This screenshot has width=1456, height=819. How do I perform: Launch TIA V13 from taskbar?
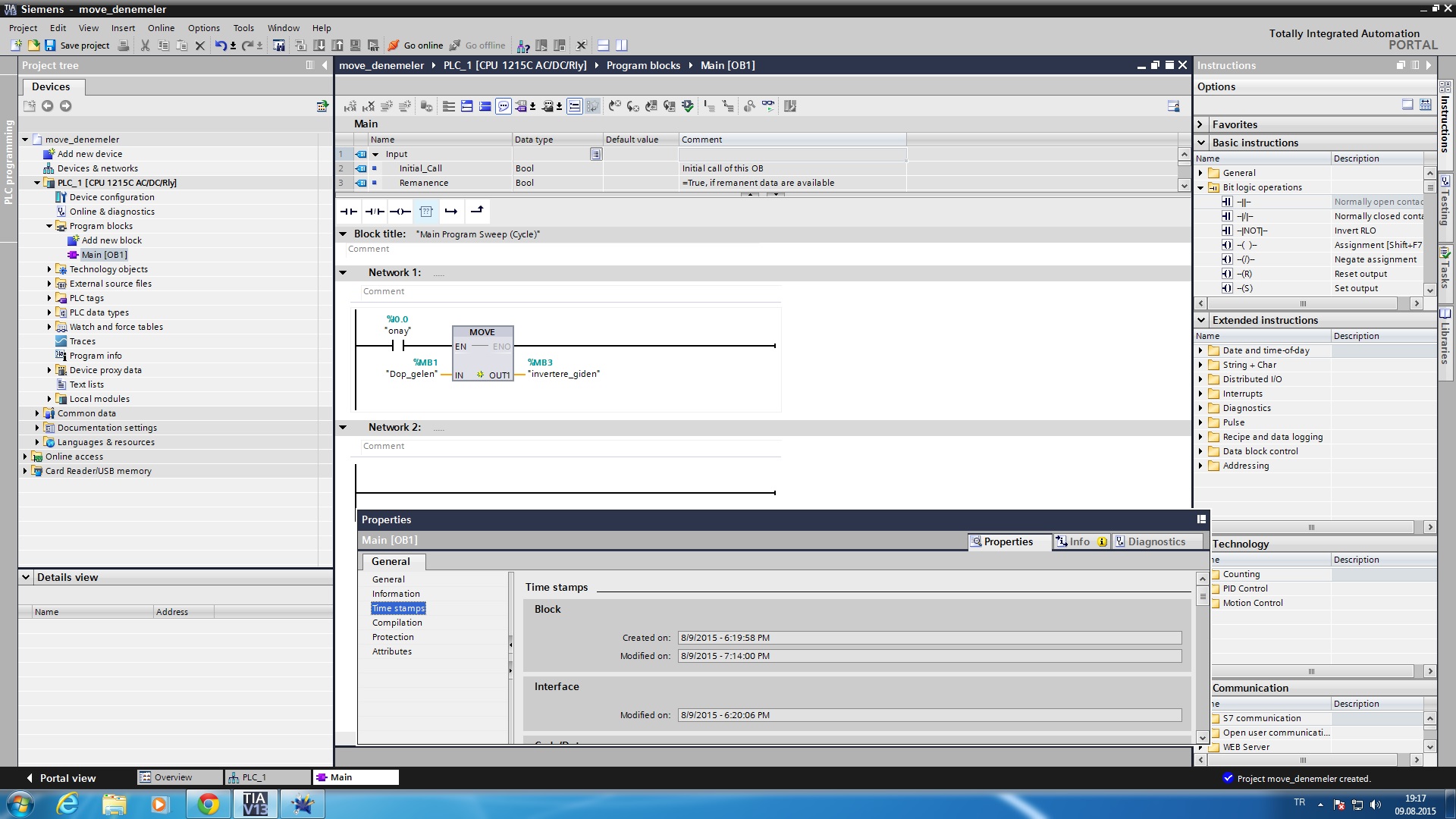click(255, 804)
